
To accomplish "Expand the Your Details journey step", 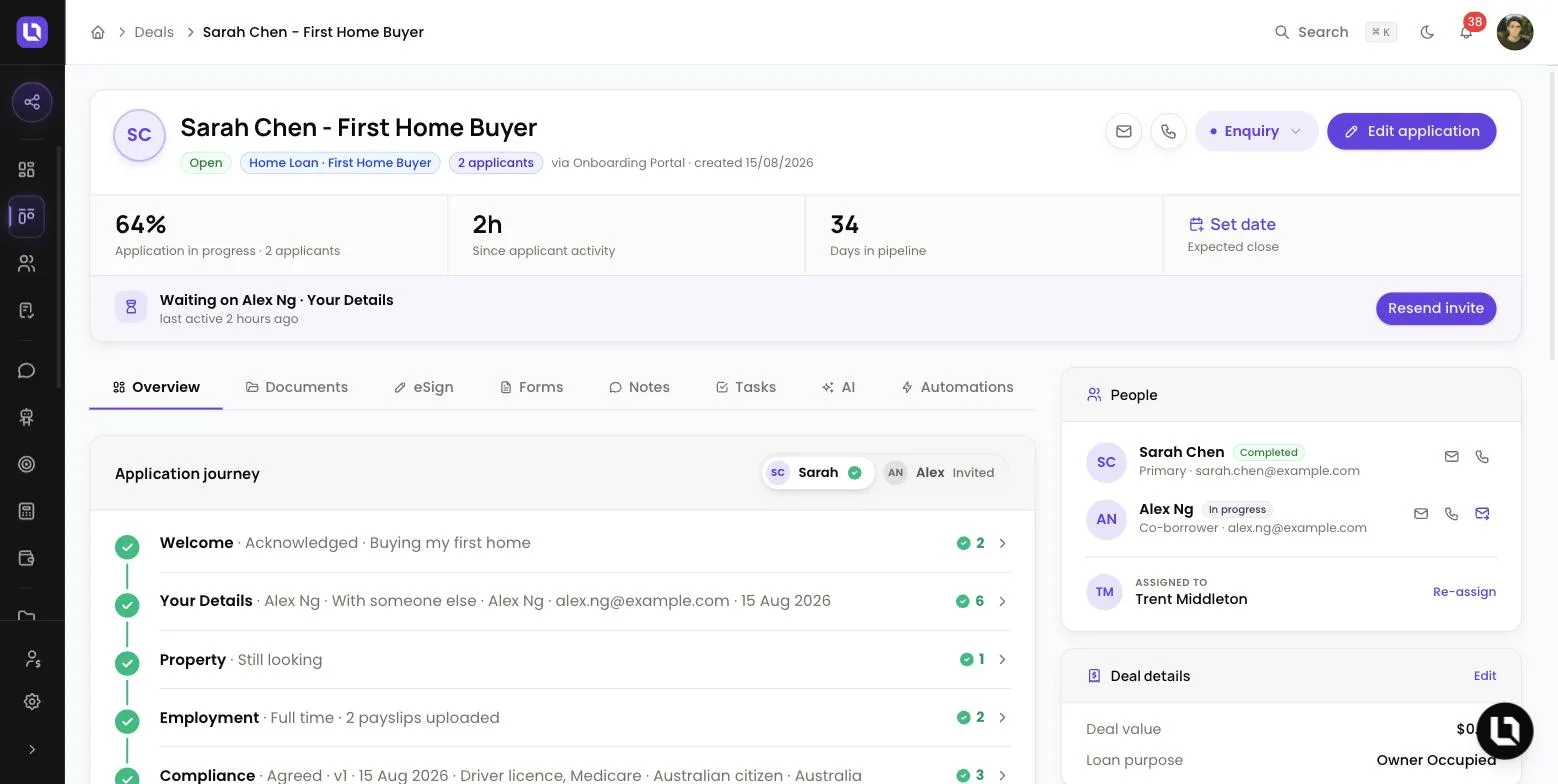I will (x=585, y=601).
